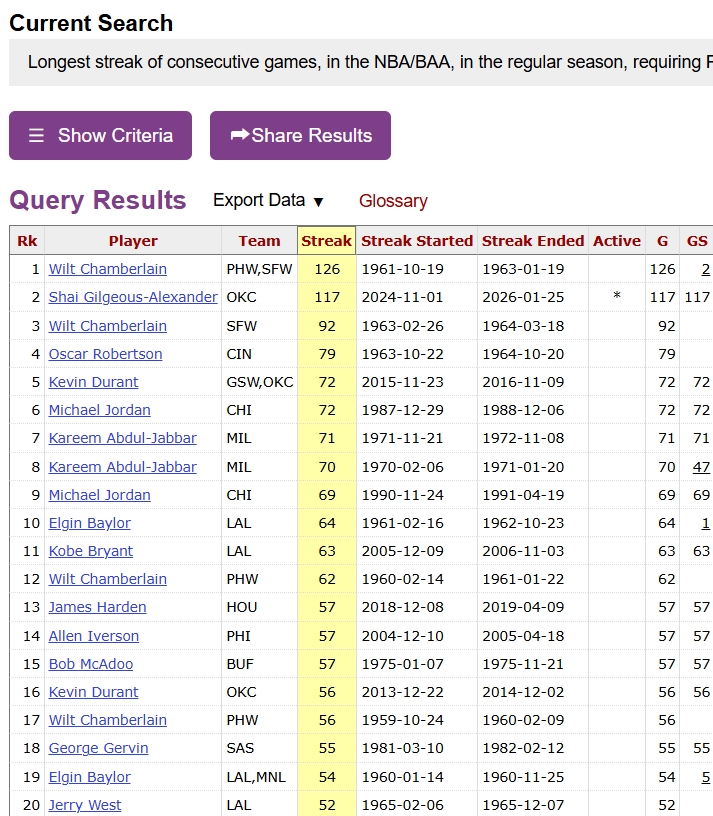Open games-started link for Elgin Baylor rank 10

pyautogui.click(x=705, y=523)
